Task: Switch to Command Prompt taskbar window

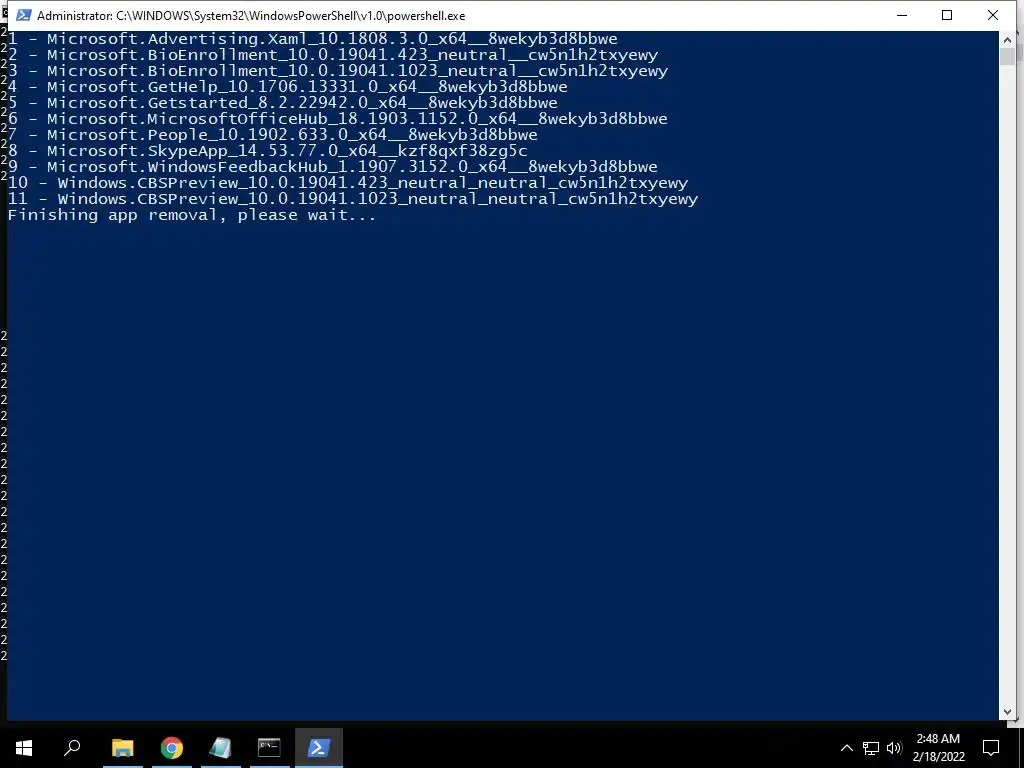Action: (x=269, y=747)
